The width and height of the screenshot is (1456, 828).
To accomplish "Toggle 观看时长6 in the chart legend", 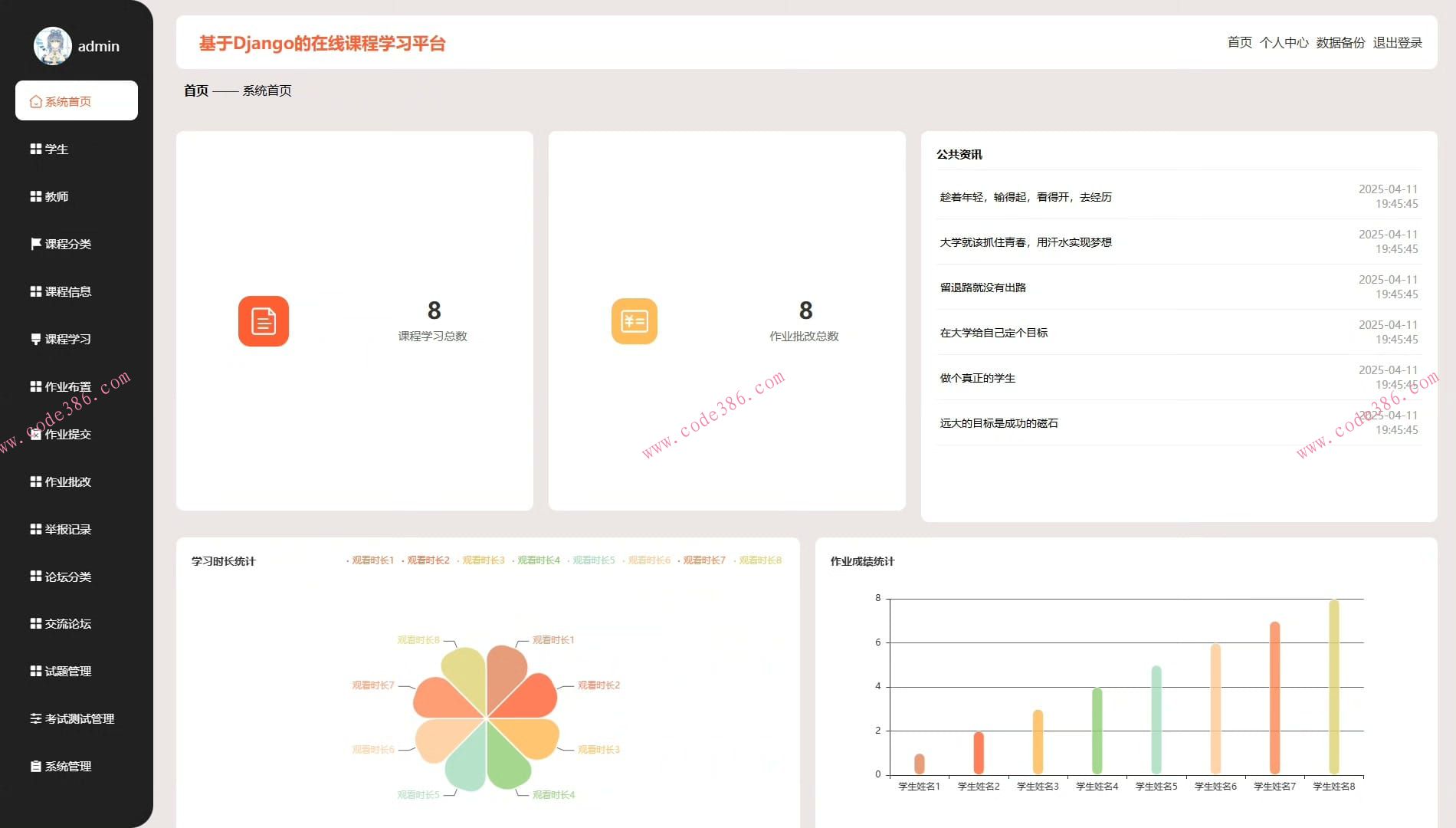I will coord(647,560).
